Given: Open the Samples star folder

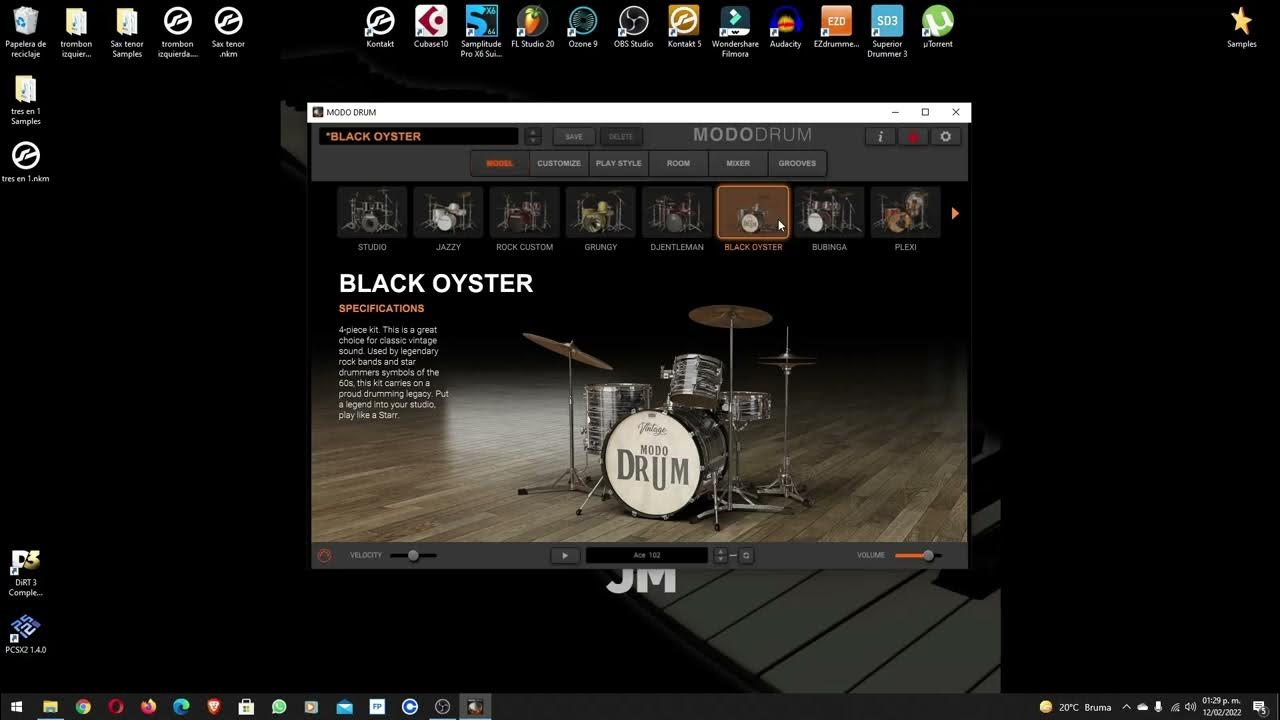Looking at the screenshot, I should (1241, 28).
